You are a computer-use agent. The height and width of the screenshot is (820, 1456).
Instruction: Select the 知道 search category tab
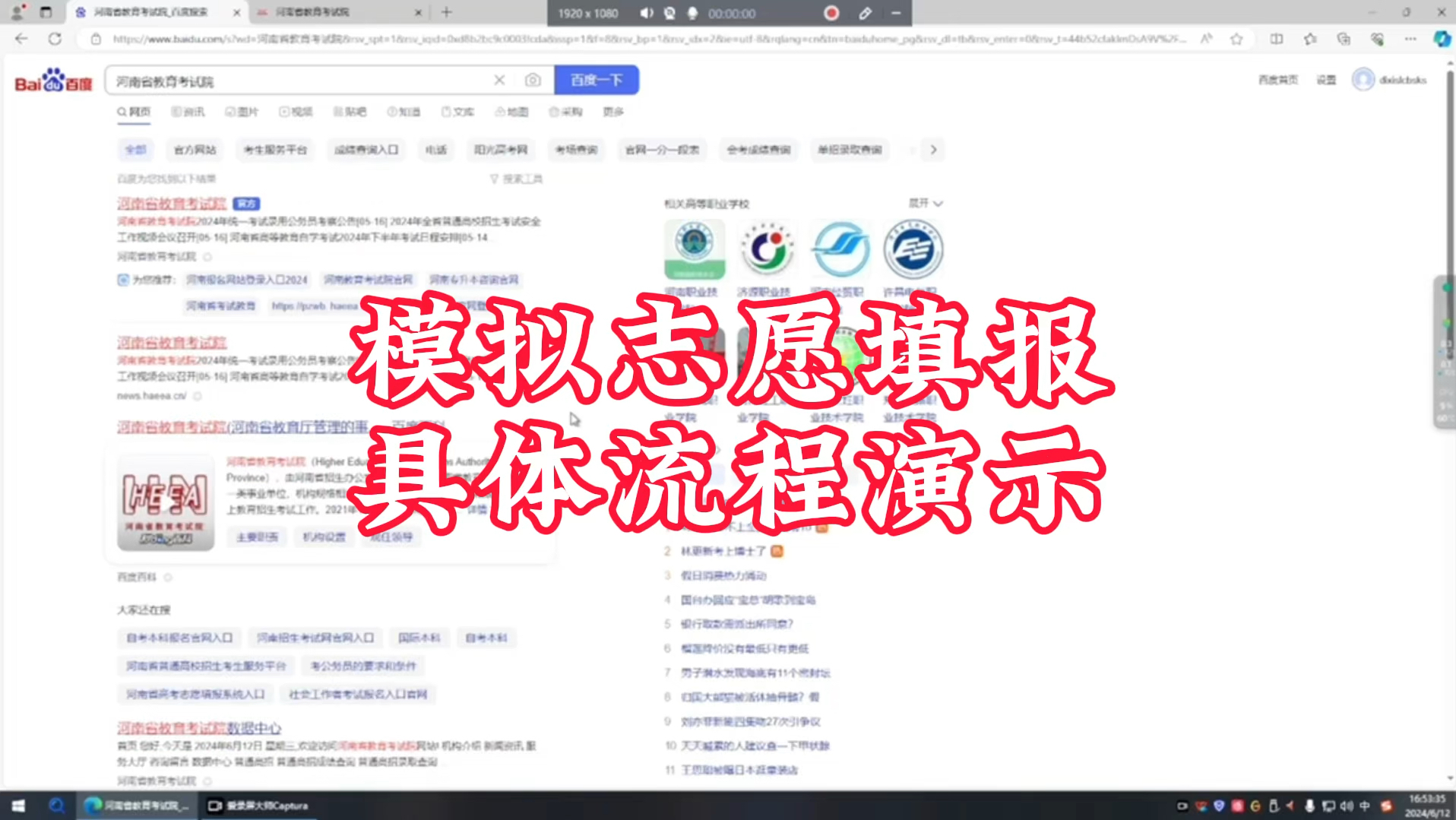tap(404, 112)
